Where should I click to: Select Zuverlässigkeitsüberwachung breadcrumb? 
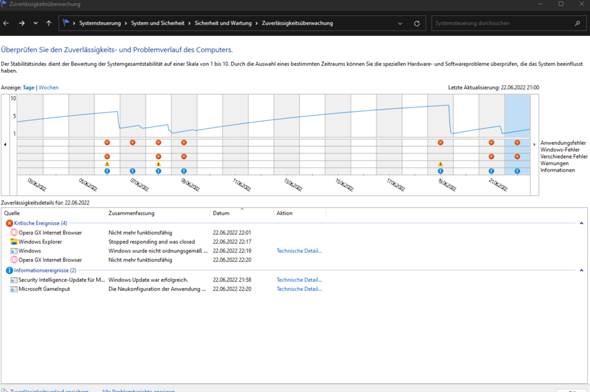pos(297,23)
